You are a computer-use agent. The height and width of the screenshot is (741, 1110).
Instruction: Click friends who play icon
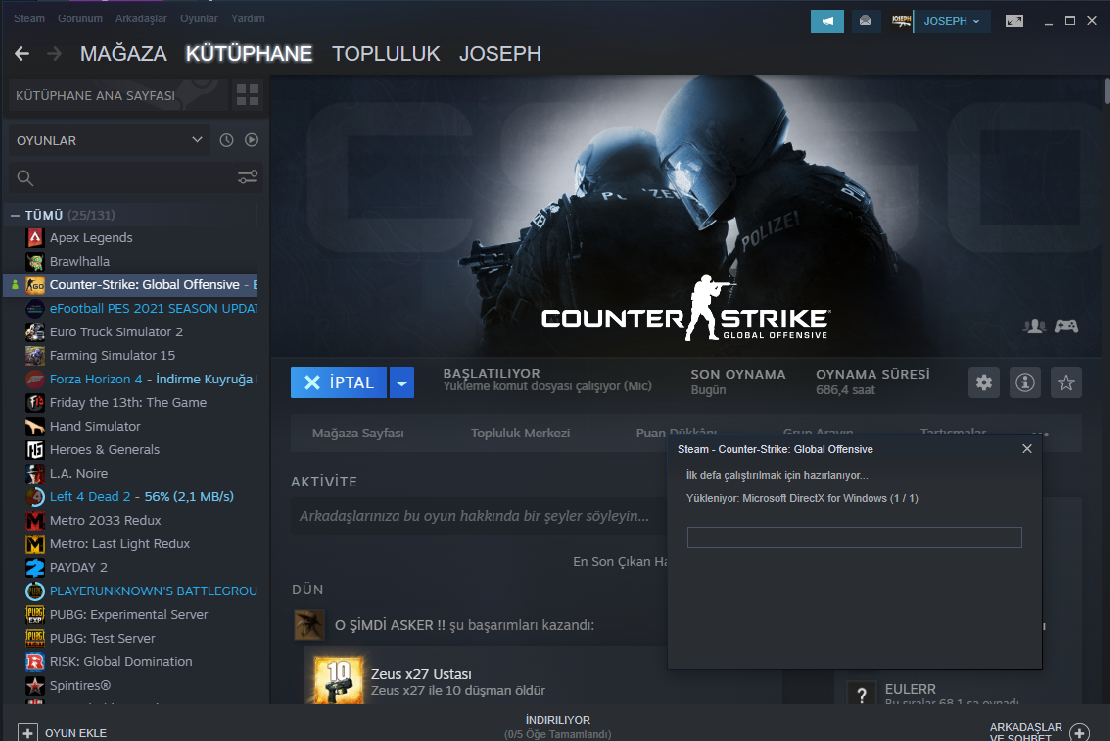point(1034,326)
